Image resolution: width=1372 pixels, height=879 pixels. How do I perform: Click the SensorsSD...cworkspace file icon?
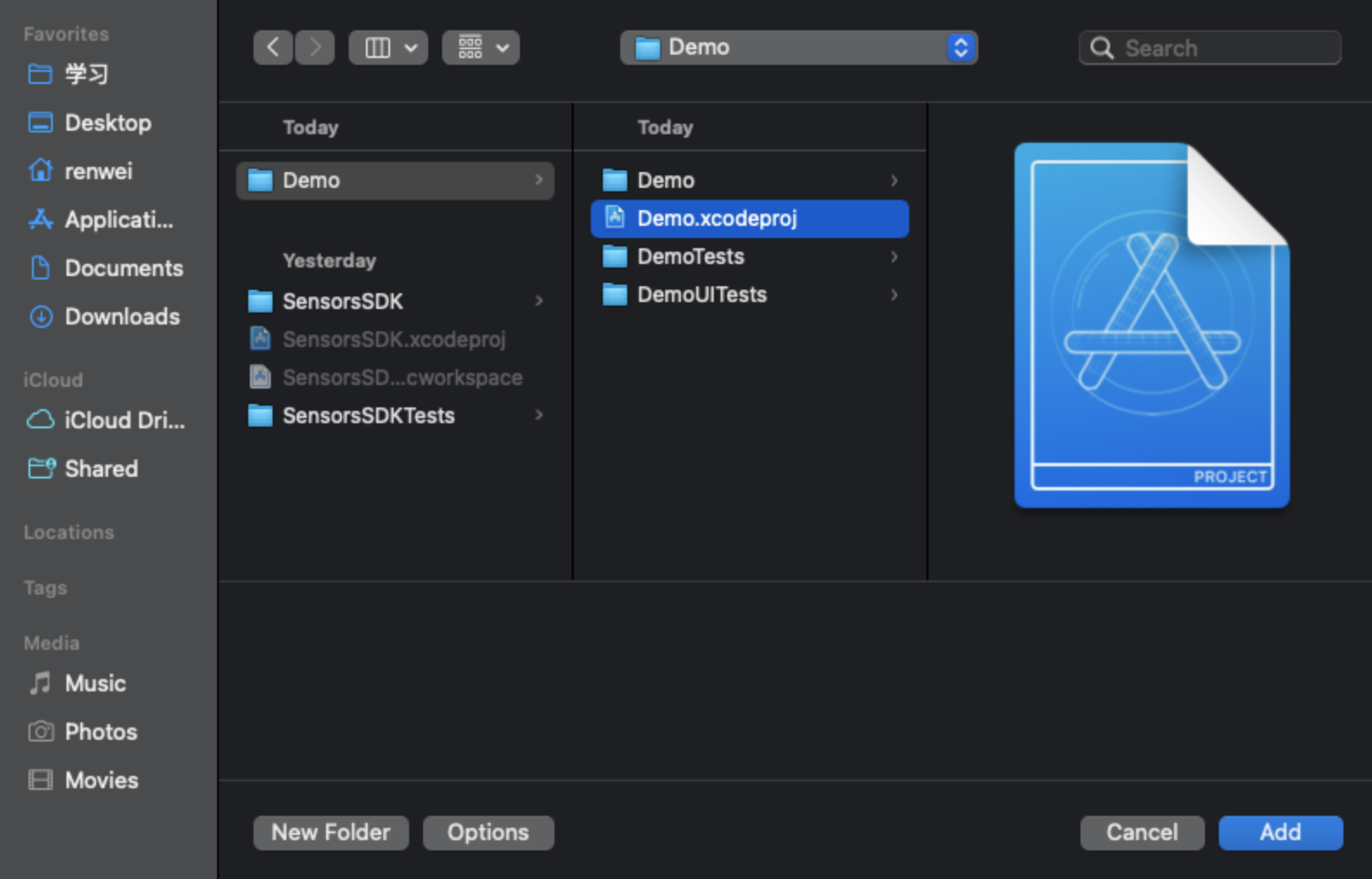point(260,376)
